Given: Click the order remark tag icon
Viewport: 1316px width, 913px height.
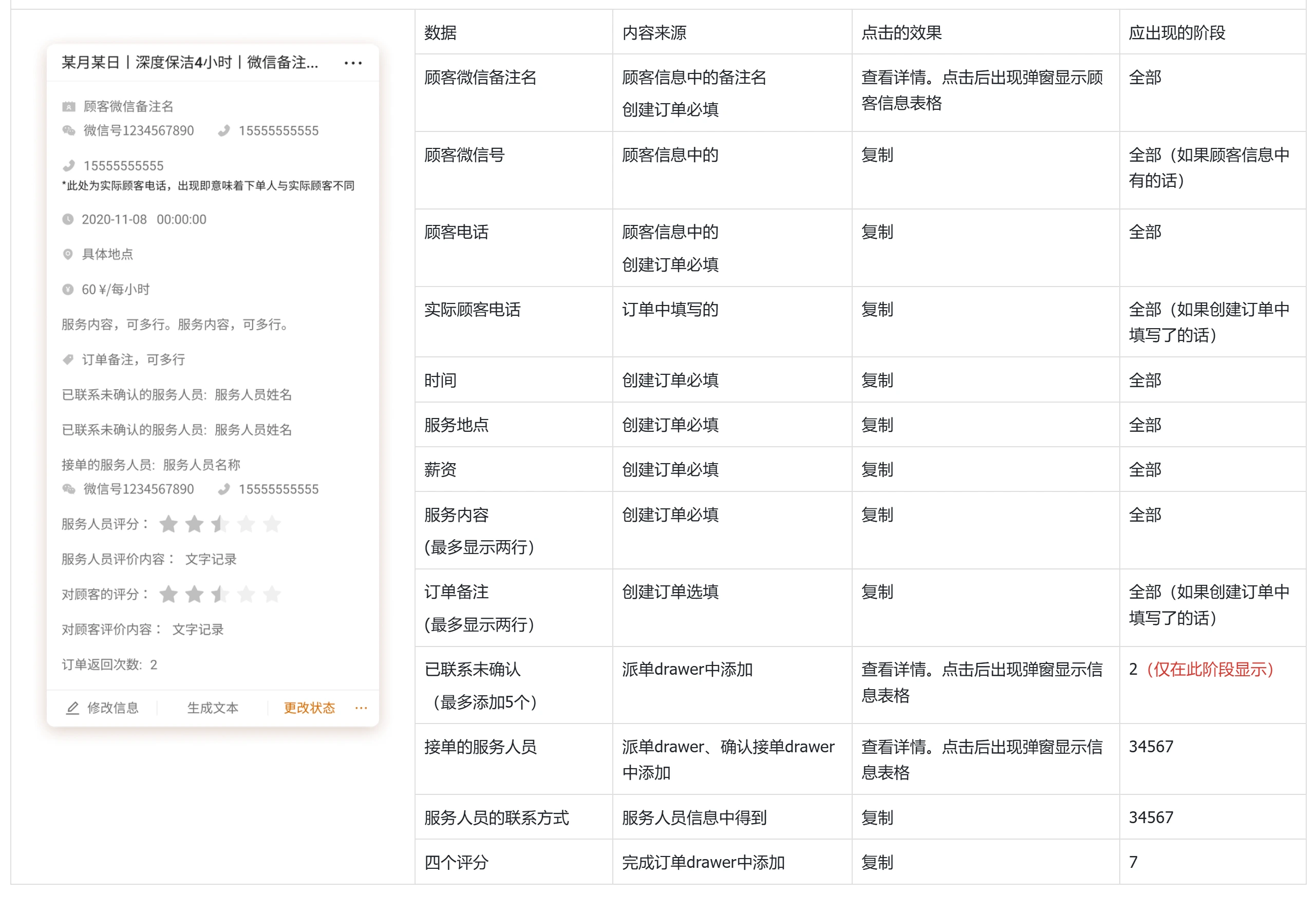Looking at the screenshot, I should pyautogui.click(x=68, y=359).
